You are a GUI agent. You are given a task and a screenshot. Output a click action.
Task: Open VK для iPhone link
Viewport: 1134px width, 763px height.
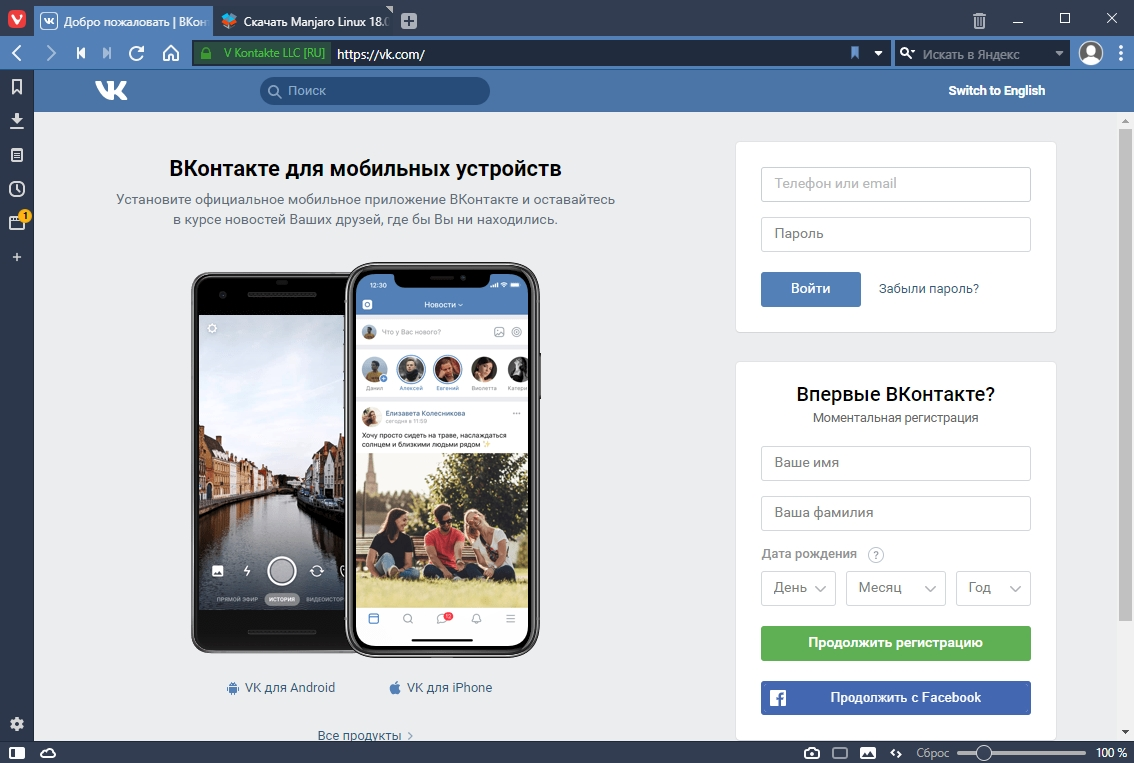440,688
